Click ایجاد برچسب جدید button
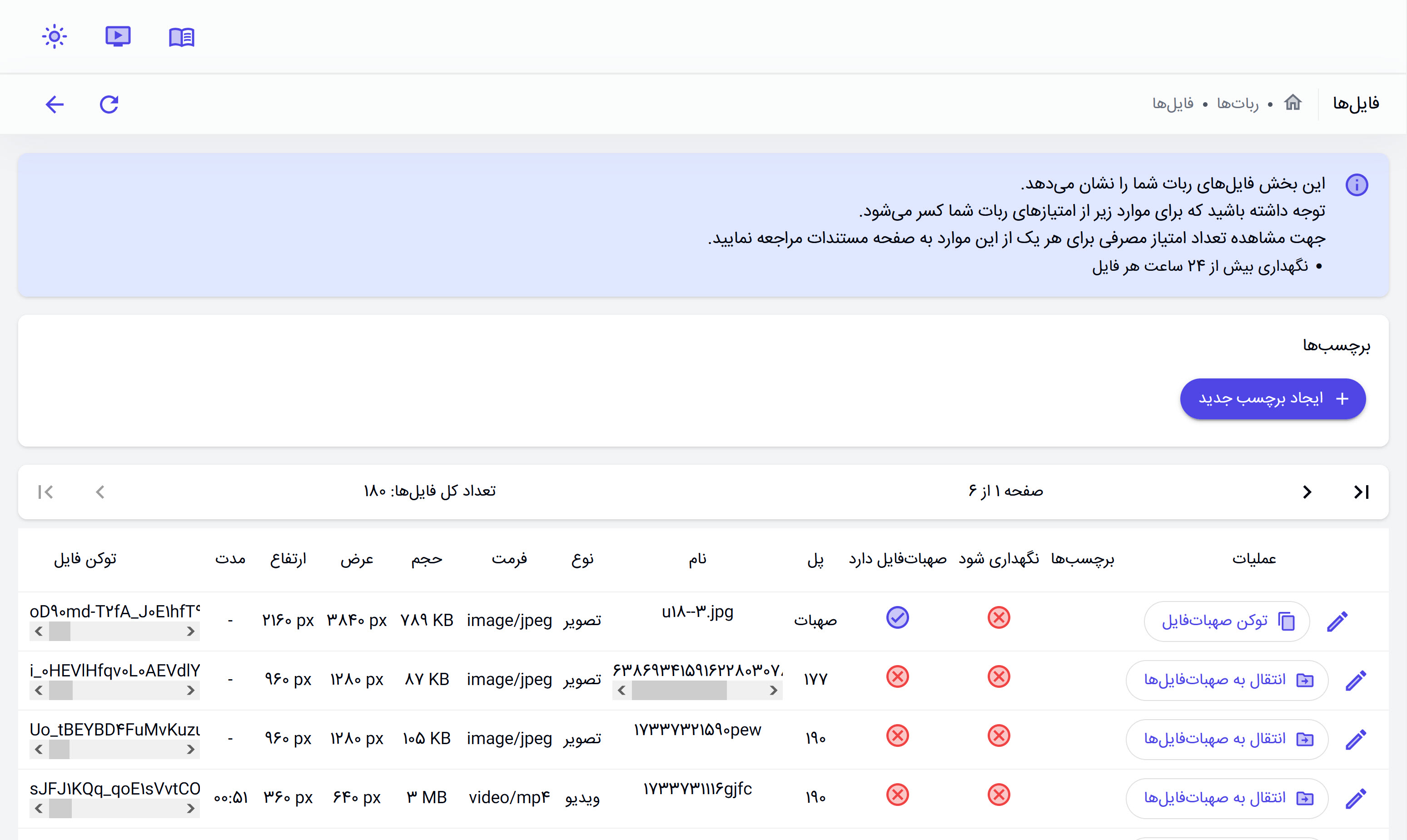This screenshot has height=840, width=1407. pyautogui.click(x=1273, y=399)
